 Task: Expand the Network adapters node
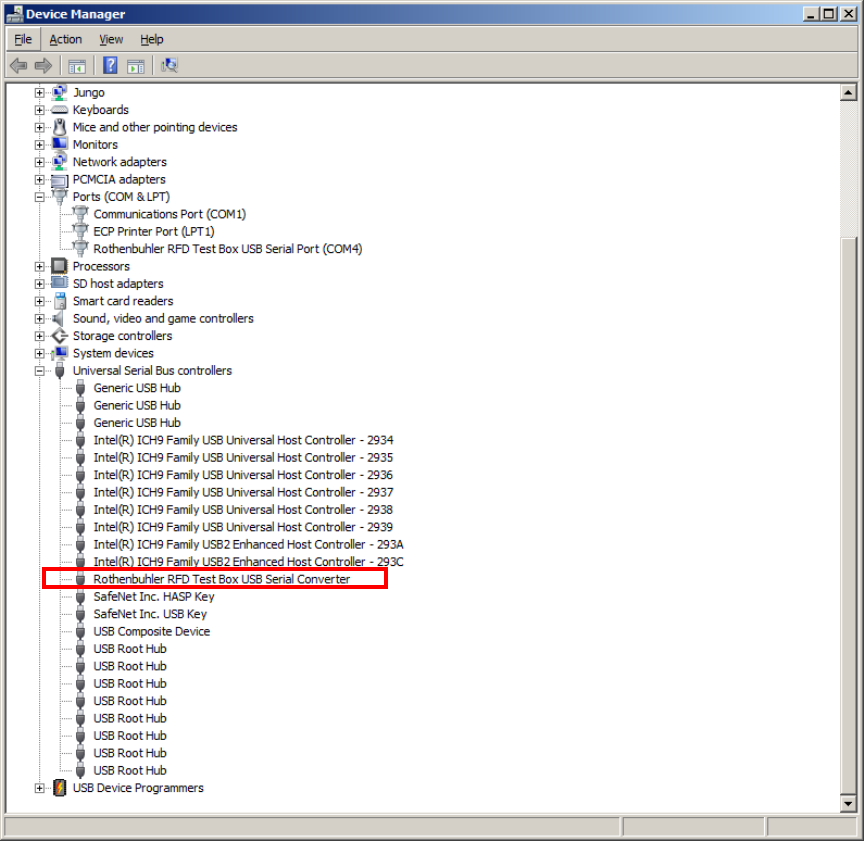39,162
